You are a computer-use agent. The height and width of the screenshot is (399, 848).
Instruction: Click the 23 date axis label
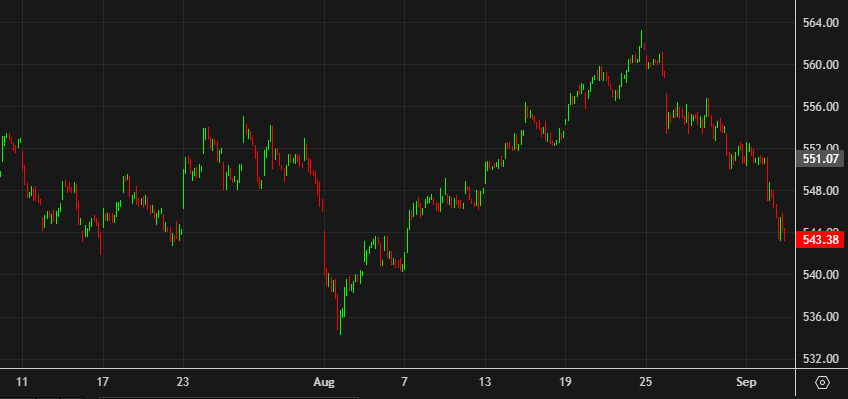coord(183,382)
